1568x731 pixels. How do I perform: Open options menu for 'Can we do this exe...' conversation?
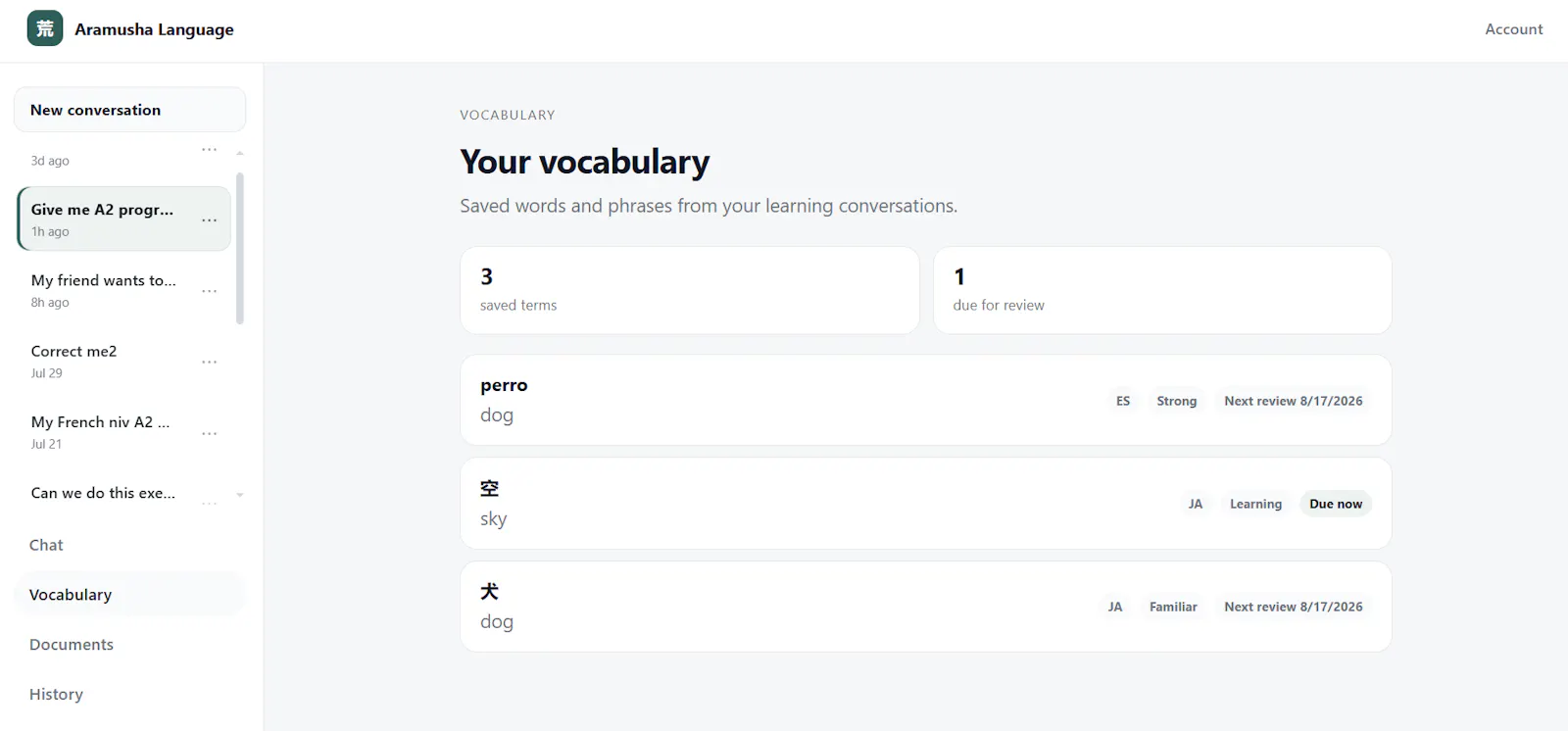209,503
